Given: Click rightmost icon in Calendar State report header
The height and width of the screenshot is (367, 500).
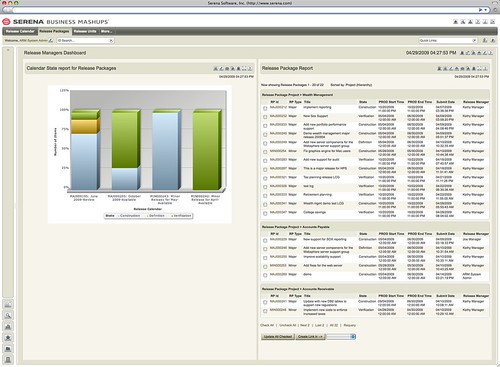Looking at the screenshot, I should coord(250,68).
